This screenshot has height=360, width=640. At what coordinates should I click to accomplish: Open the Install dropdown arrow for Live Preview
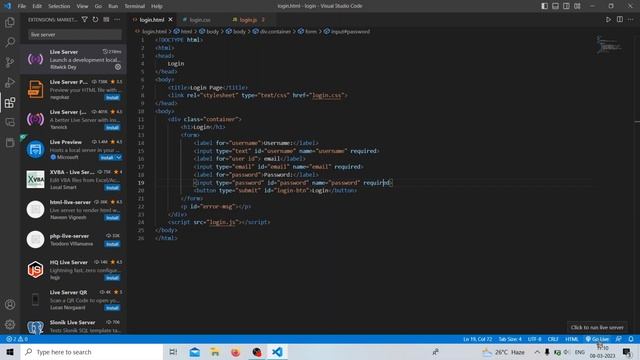click(x=118, y=158)
